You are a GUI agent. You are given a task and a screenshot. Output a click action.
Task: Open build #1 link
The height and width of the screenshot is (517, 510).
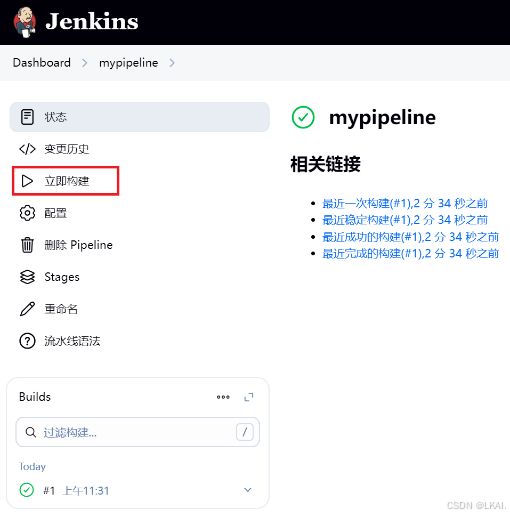[49, 491]
